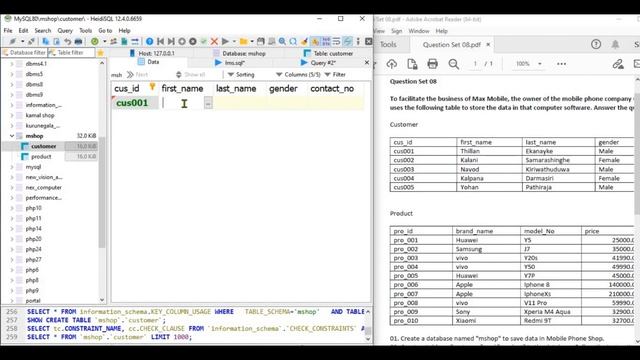The image size is (640, 360).
Task: Click the Delete row dark circle icon
Action: click(193, 41)
